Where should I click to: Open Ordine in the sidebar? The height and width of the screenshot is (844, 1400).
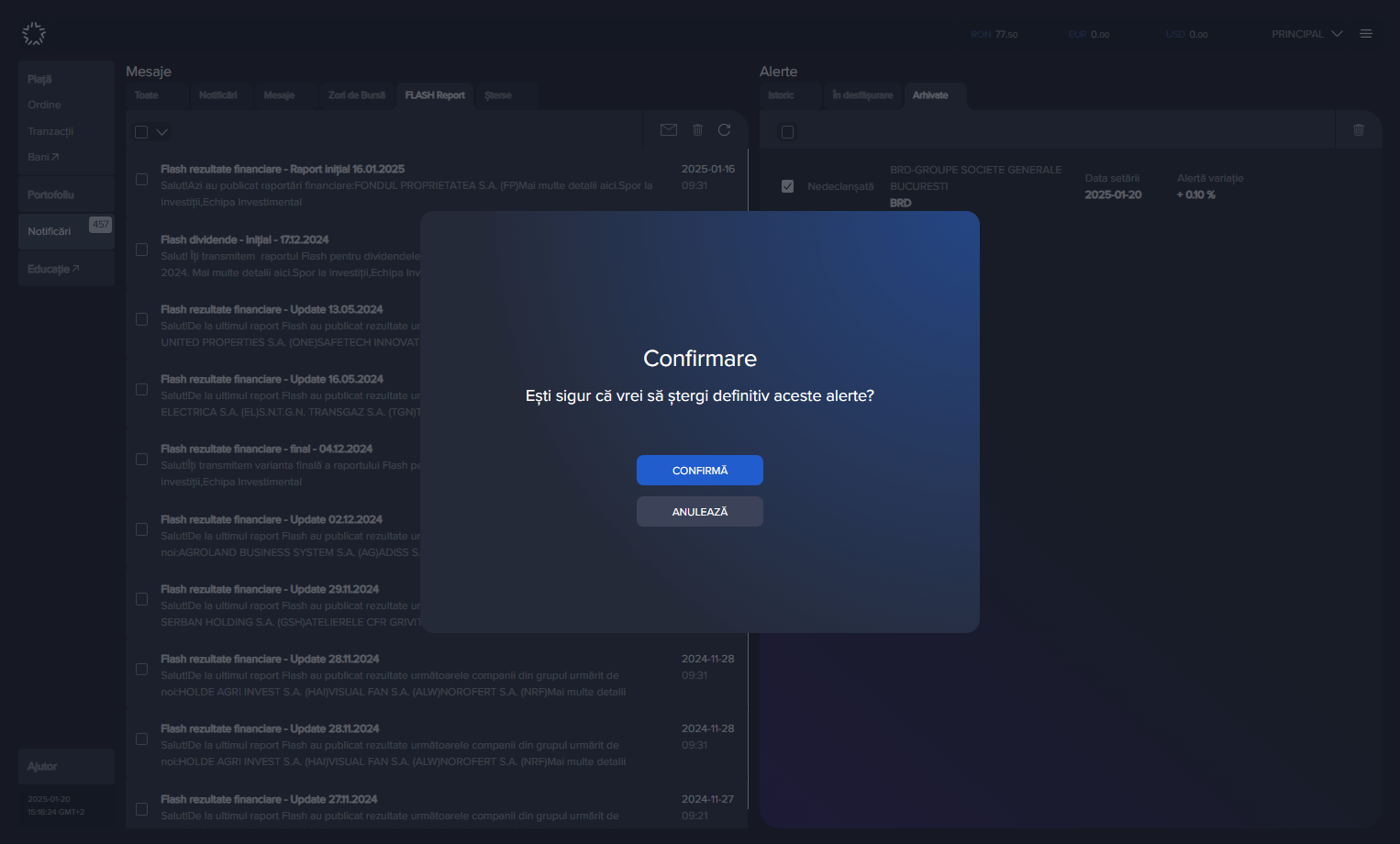(44, 105)
